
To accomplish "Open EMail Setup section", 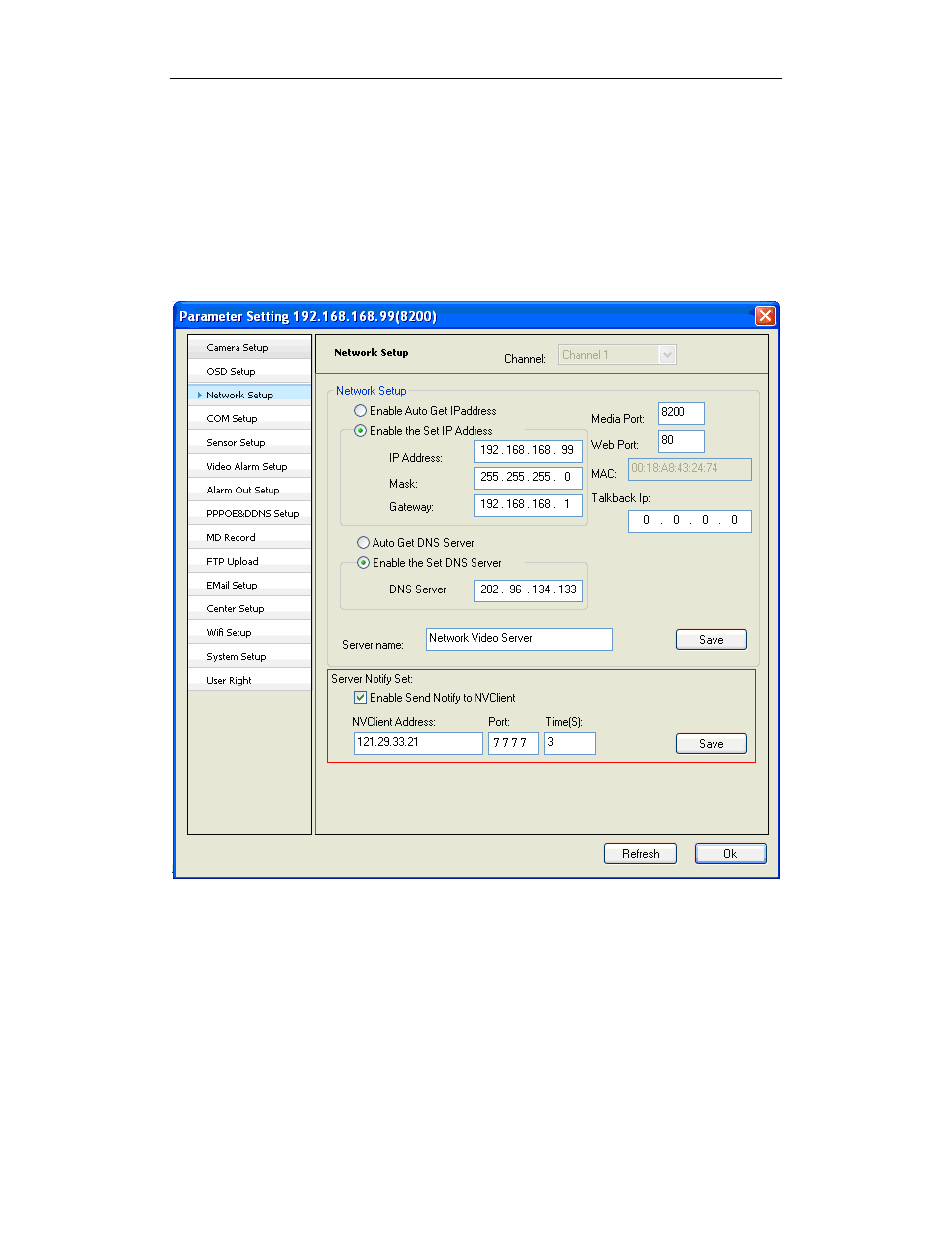I will coord(249,585).
